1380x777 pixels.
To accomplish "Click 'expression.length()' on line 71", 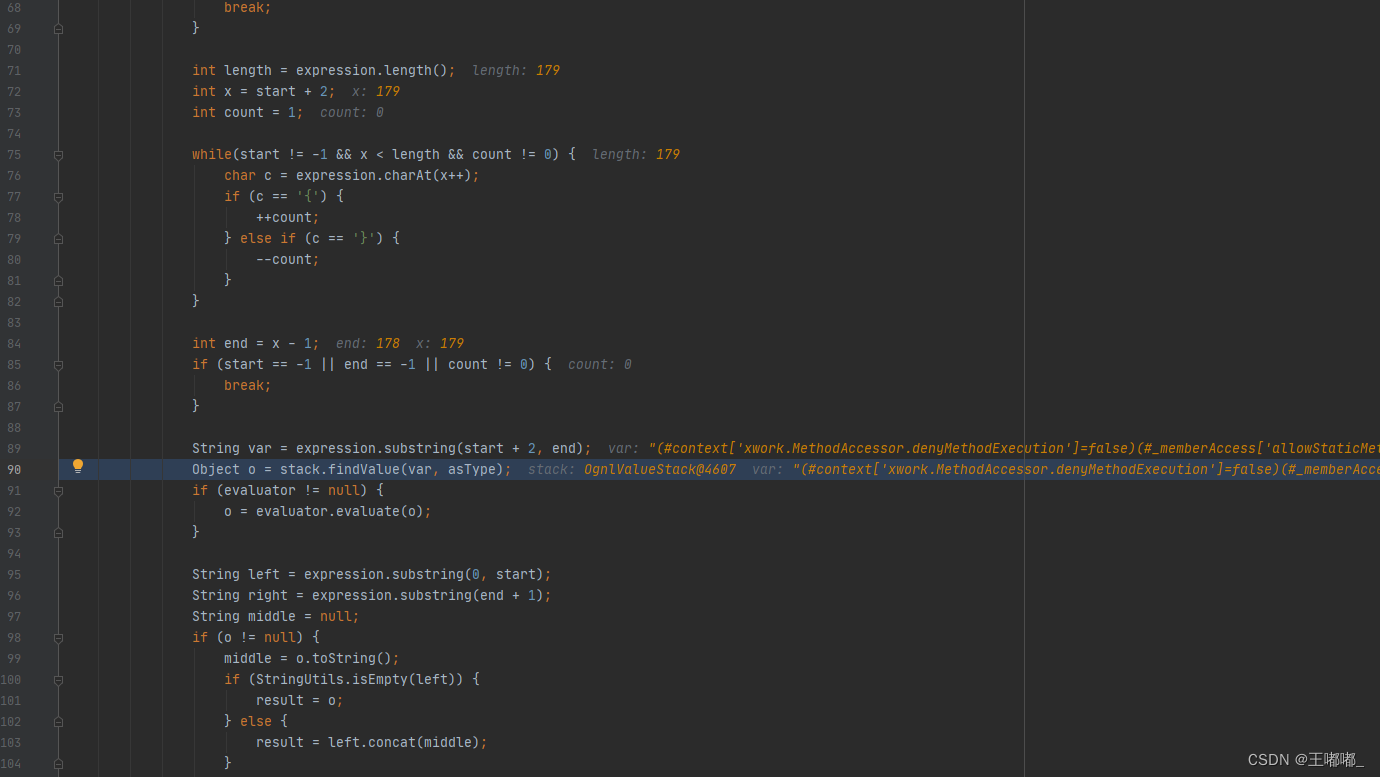I will (372, 71).
